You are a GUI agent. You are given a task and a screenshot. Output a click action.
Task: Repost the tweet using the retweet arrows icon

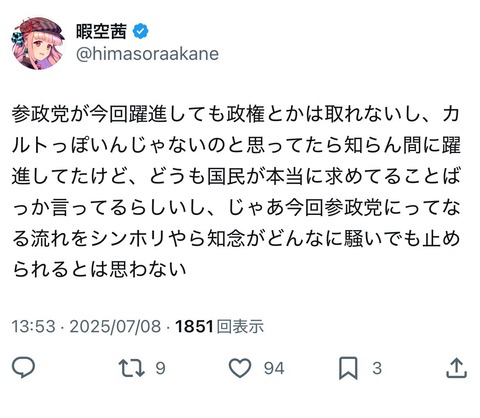pos(132,368)
